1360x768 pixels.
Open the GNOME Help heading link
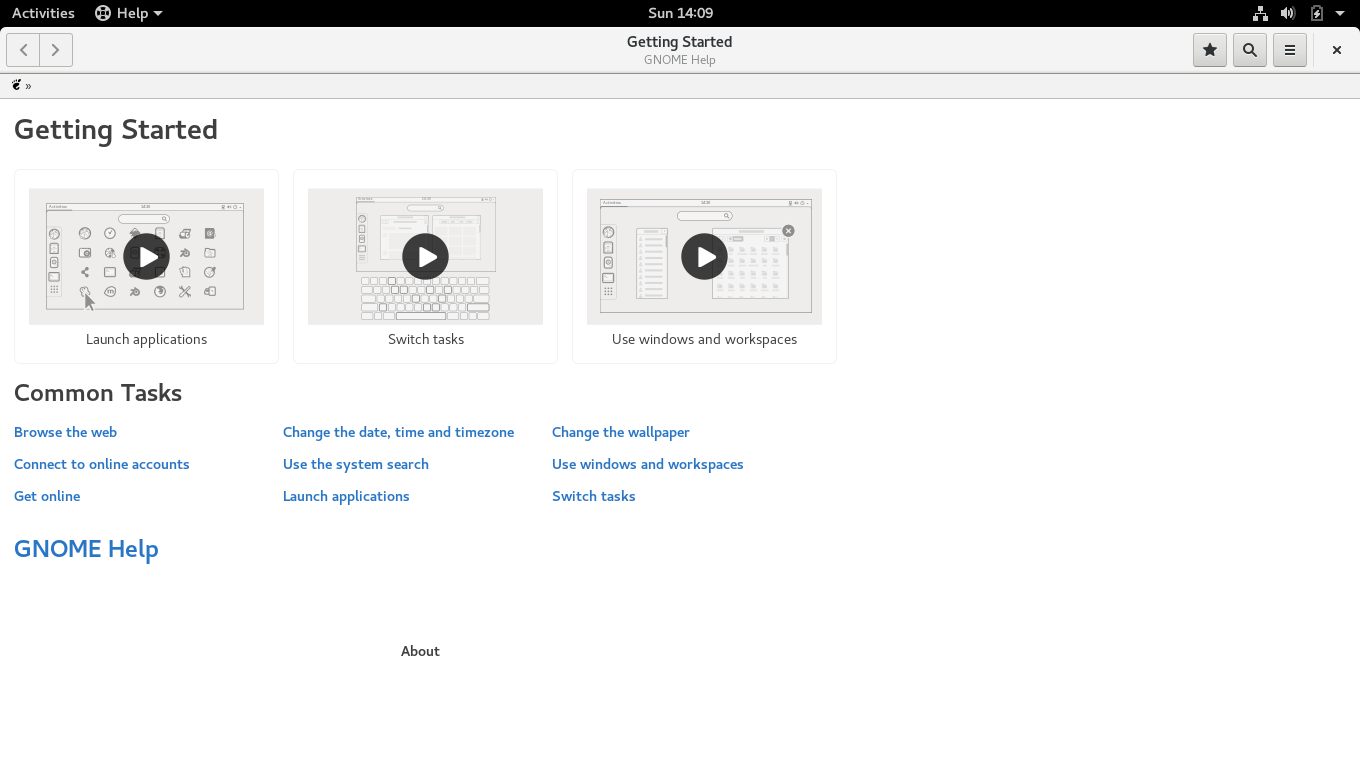pyautogui.click(x=86, y=549)
